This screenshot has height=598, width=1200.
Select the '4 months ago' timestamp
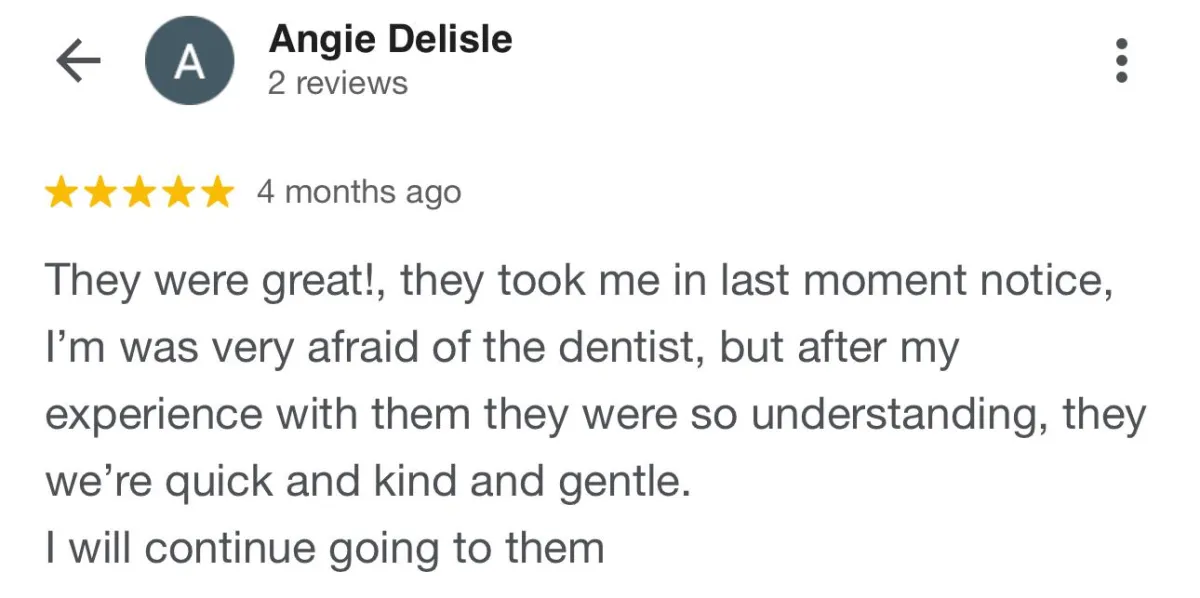click(x=359, y=192)
